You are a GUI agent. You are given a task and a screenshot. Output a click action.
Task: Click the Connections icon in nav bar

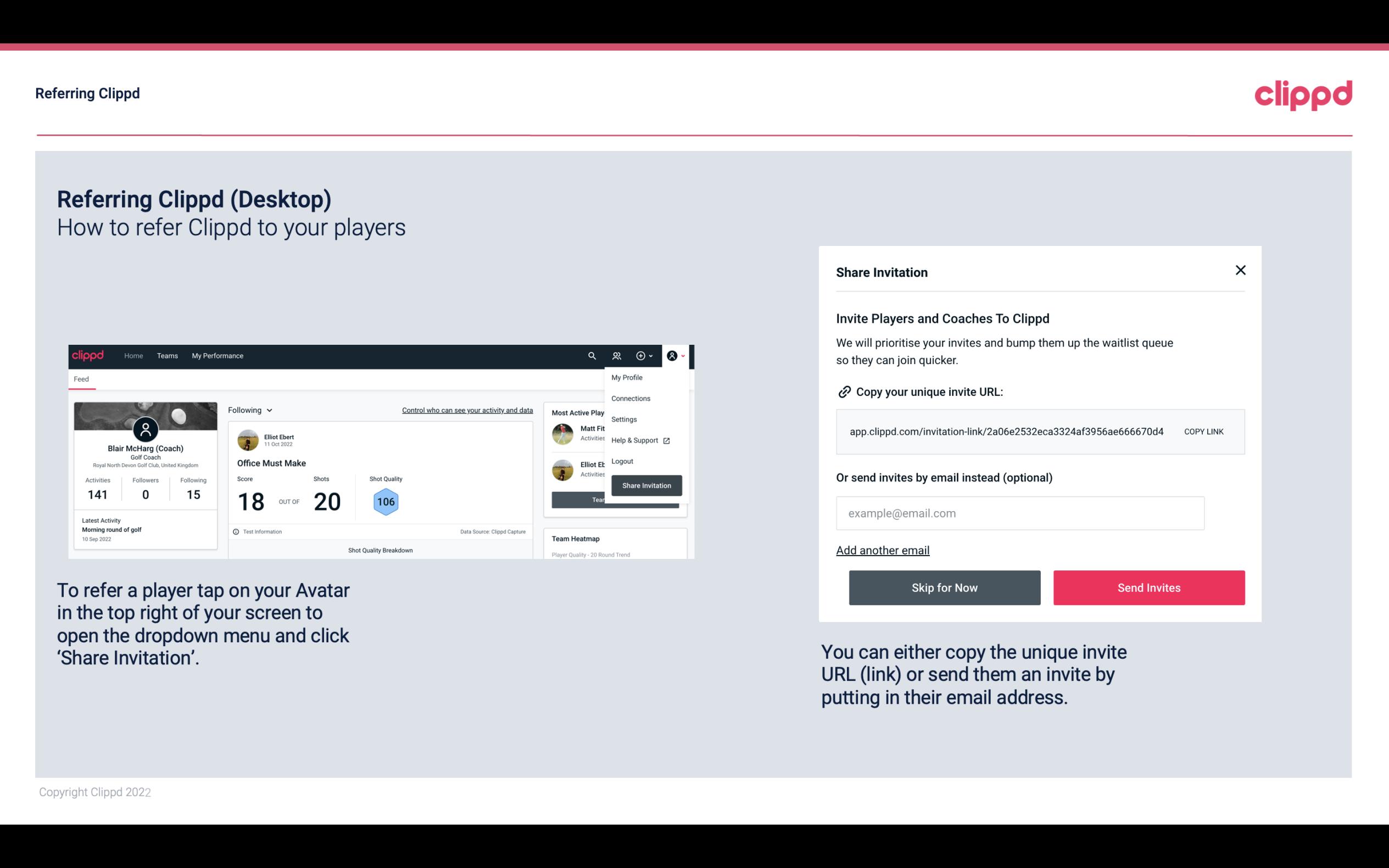tap(616, 356)
